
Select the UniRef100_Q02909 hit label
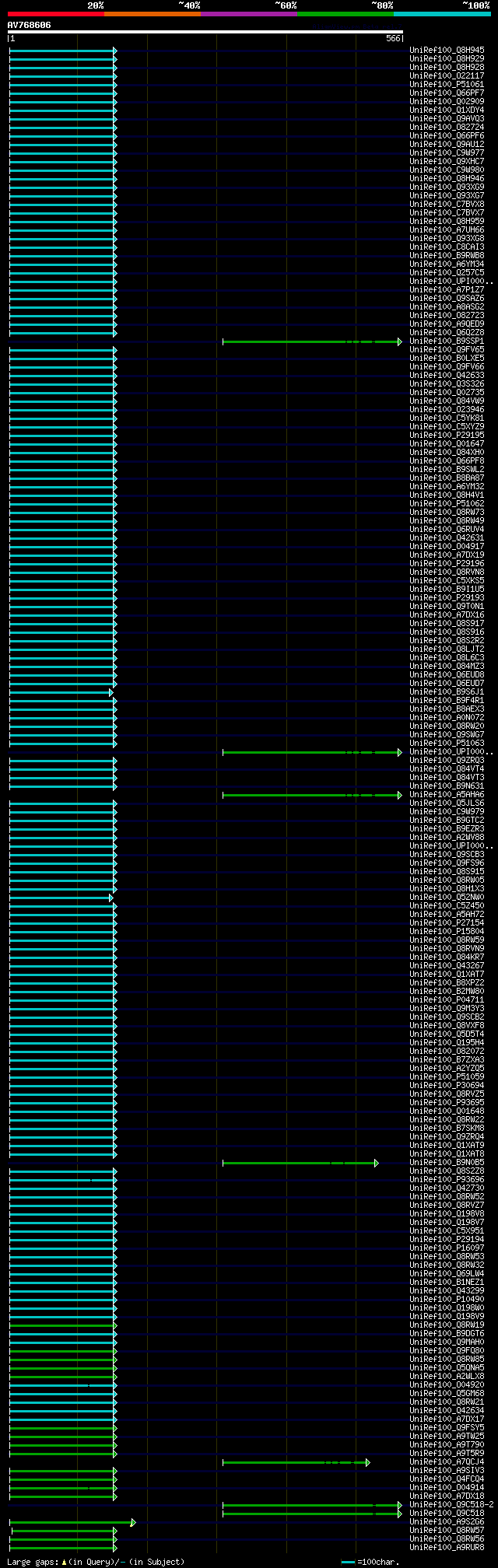click(x=447, y=102)
